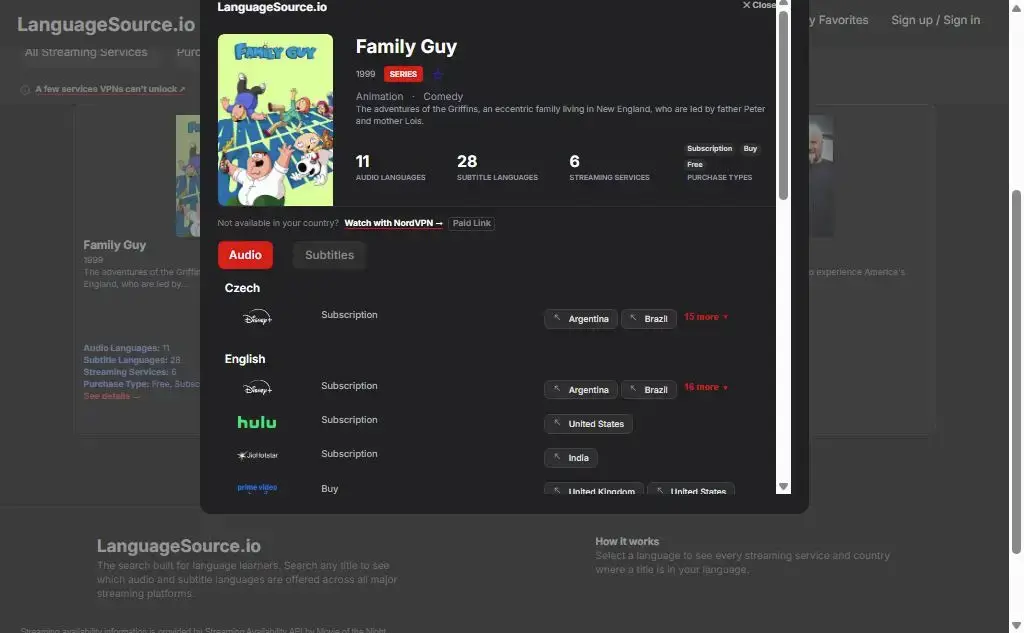Click the How it works footer heading

(x=627, y=542)
